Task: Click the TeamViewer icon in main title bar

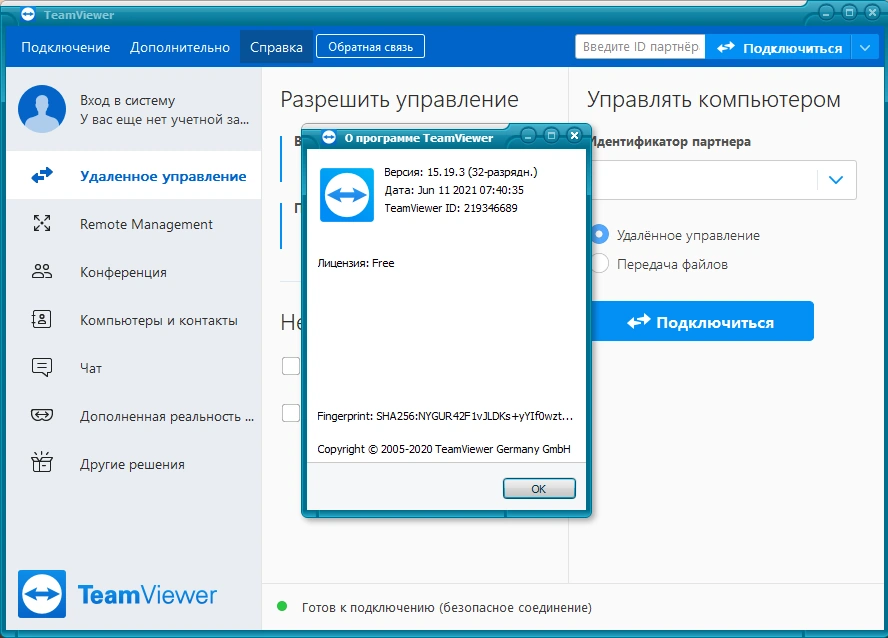Action: point(28,14)
